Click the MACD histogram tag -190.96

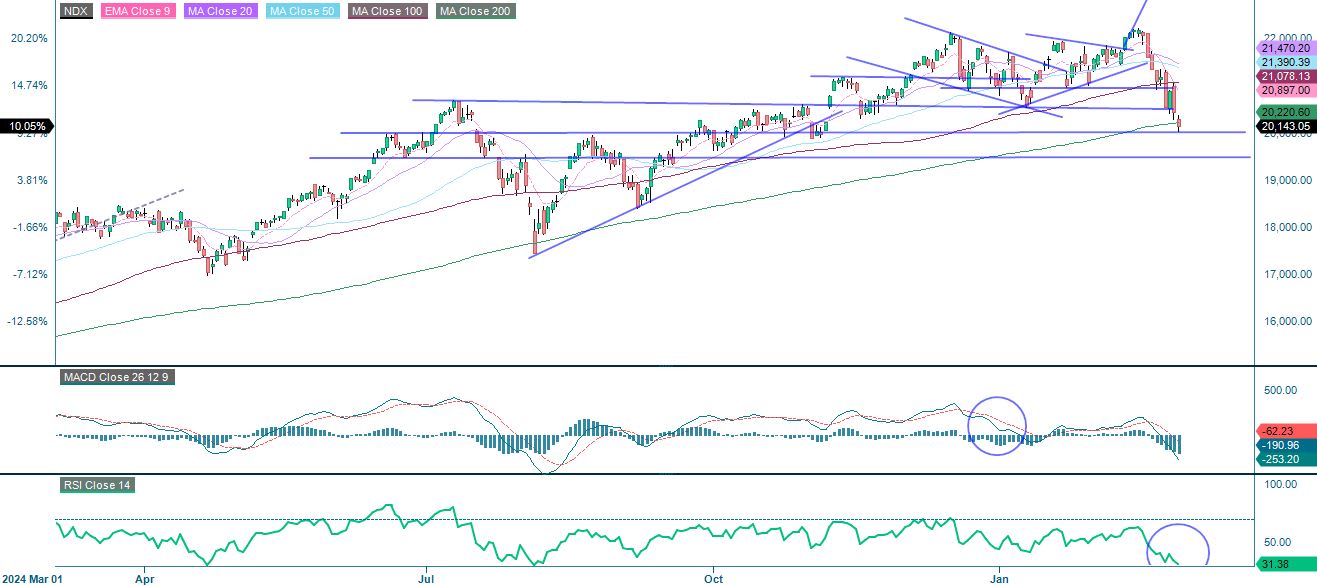1279,444
